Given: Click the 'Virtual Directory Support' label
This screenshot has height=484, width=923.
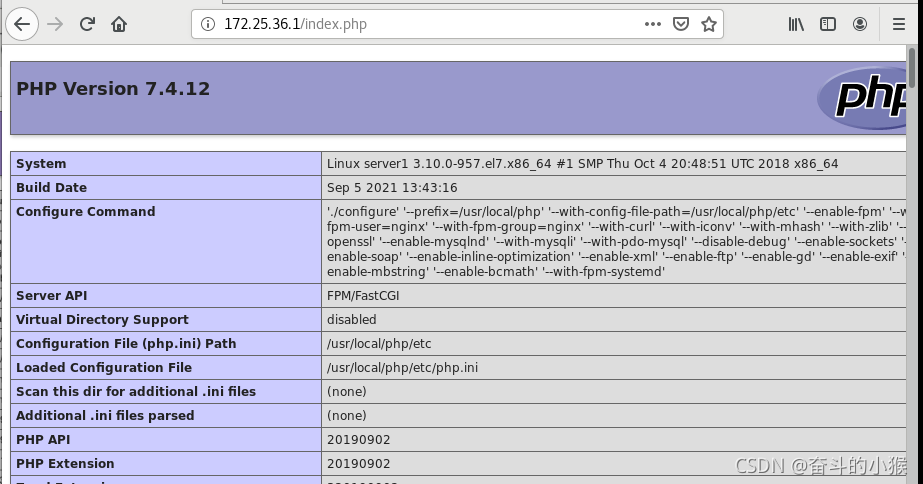Looking at the screenshot, I should click(102, 320).
